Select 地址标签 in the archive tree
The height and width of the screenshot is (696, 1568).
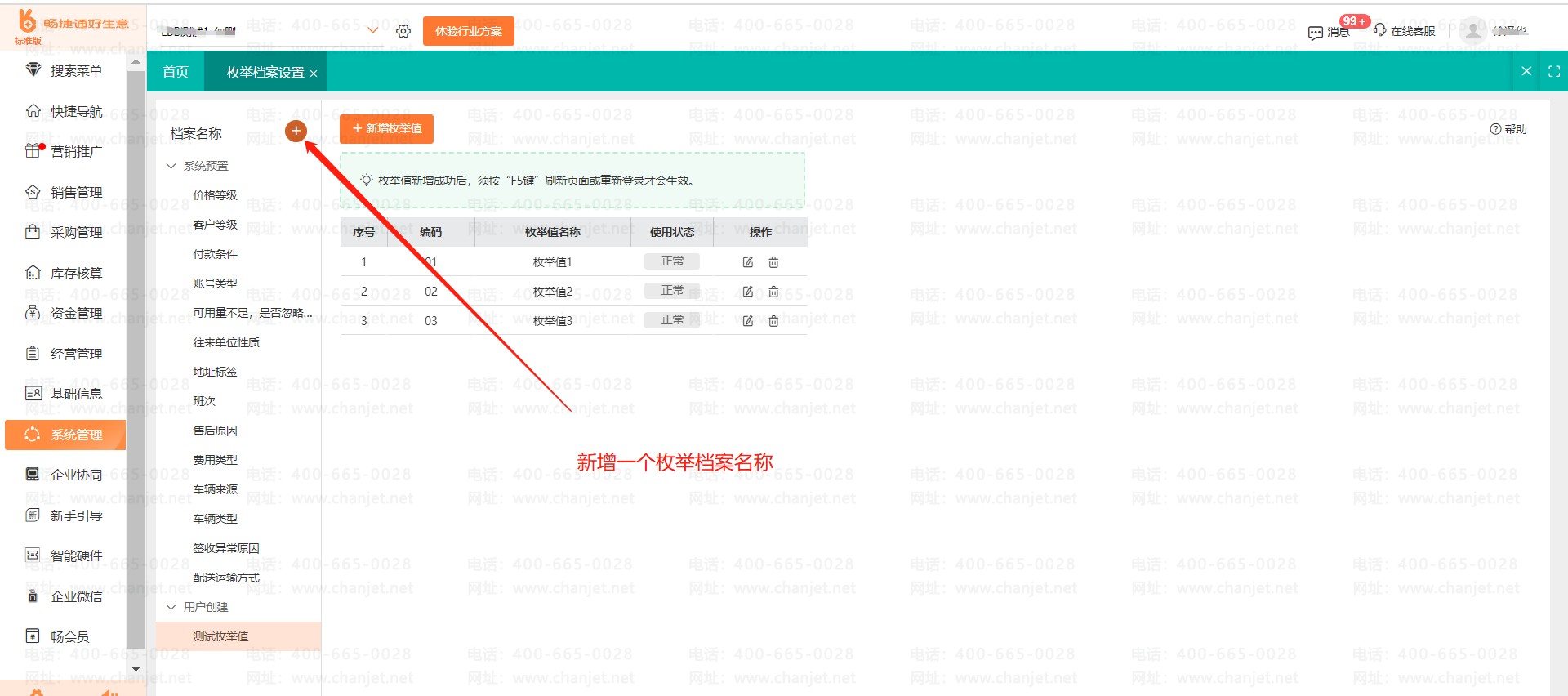point(215,372)
